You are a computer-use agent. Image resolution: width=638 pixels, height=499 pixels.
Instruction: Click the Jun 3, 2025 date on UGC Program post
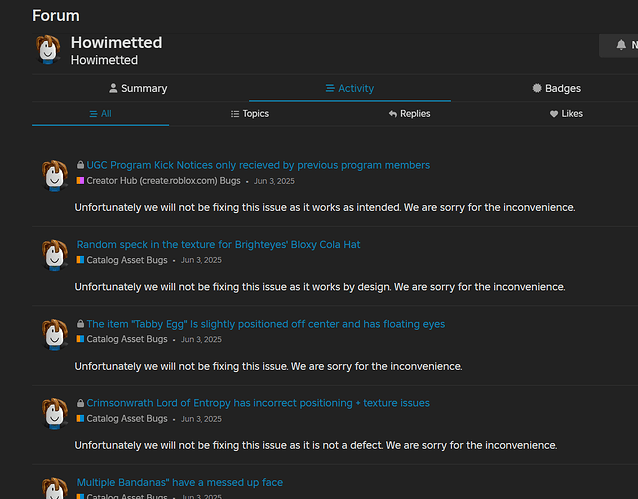(x=274, y=181)
